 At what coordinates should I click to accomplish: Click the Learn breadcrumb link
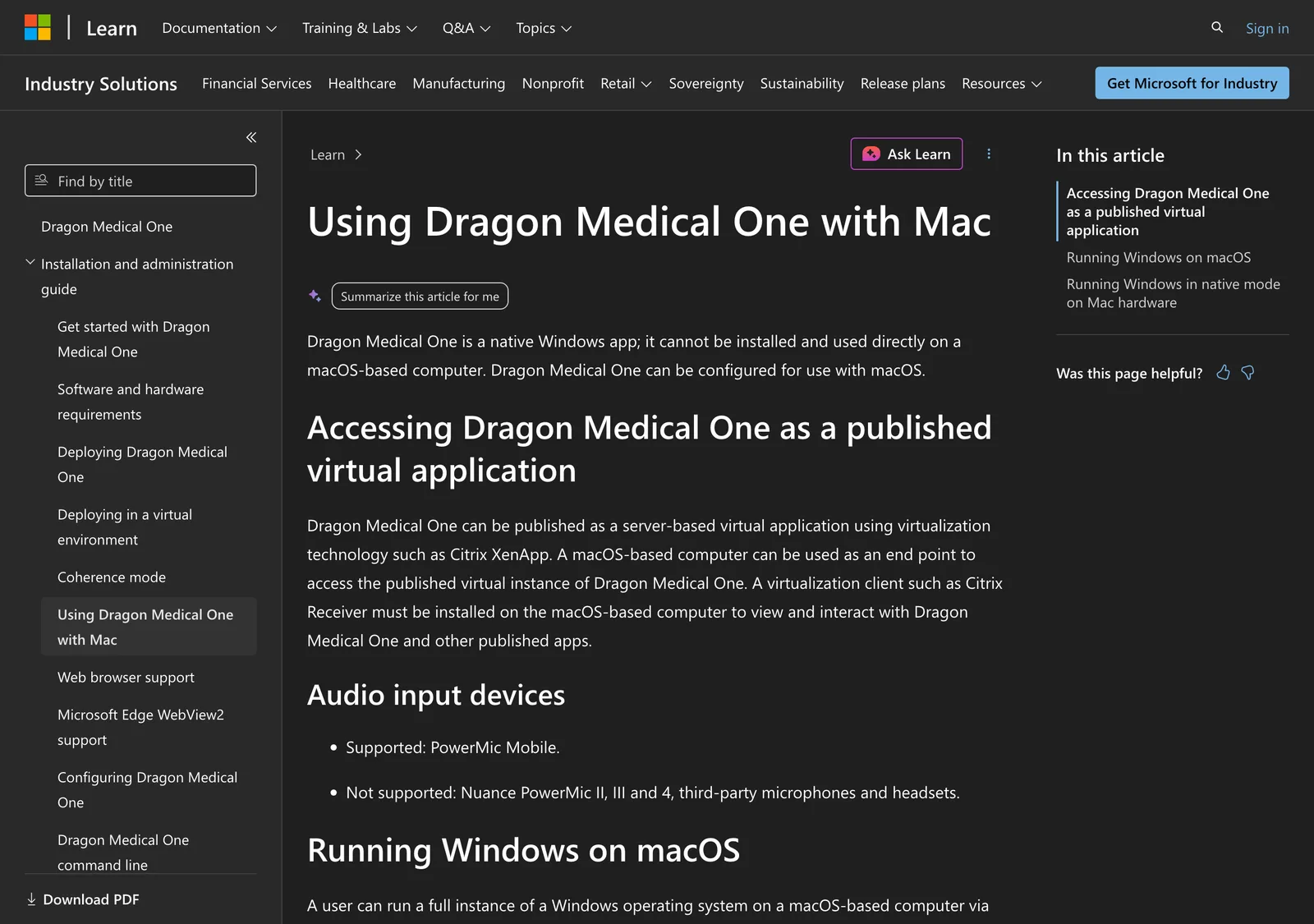pos(328,154)
